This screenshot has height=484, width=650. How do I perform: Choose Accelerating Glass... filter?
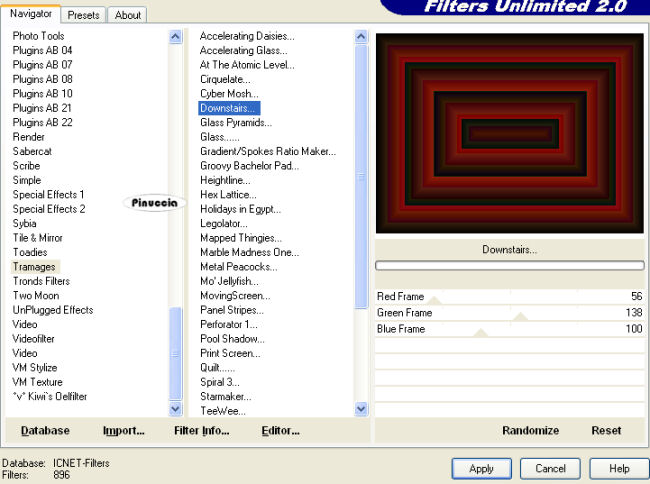tap(243, 51)
